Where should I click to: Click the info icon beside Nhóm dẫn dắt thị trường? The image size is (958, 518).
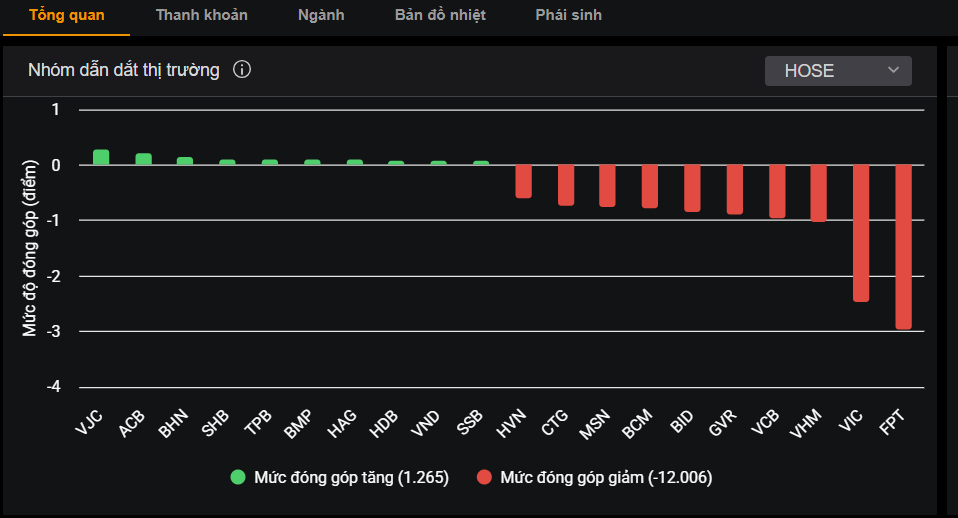click(242, 70)
